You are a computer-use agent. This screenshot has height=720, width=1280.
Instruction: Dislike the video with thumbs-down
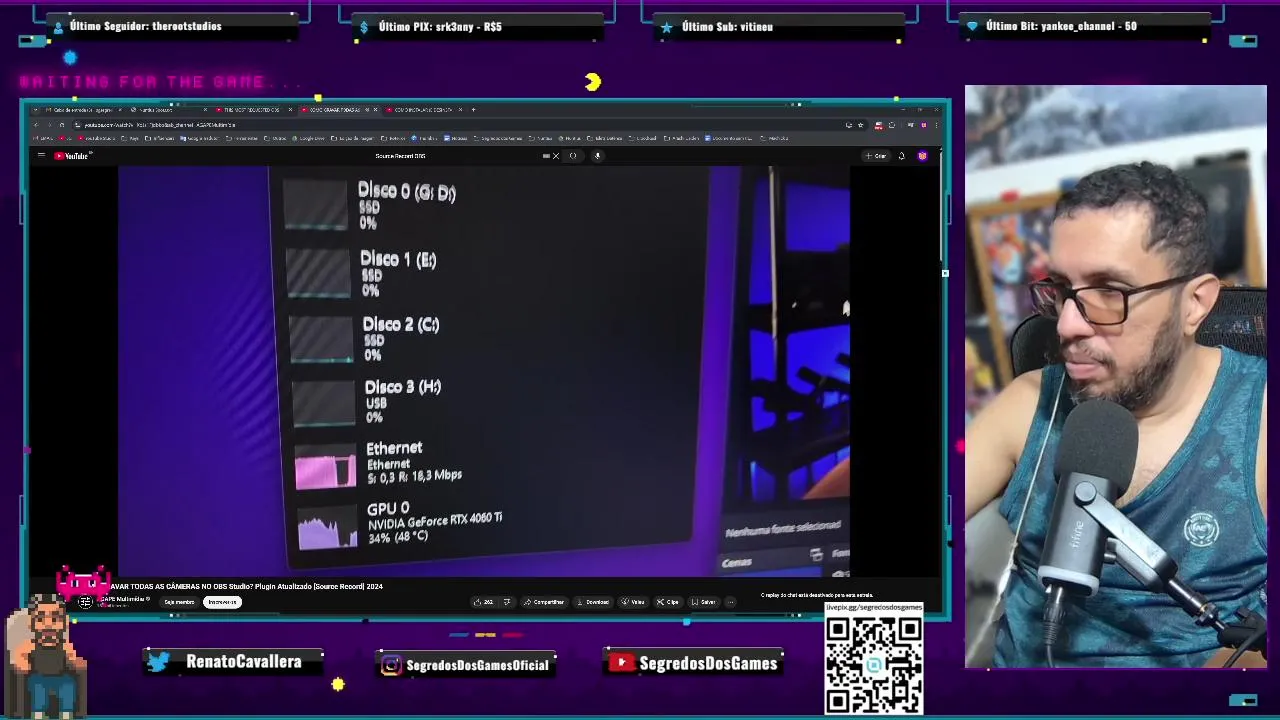point(506,602)
